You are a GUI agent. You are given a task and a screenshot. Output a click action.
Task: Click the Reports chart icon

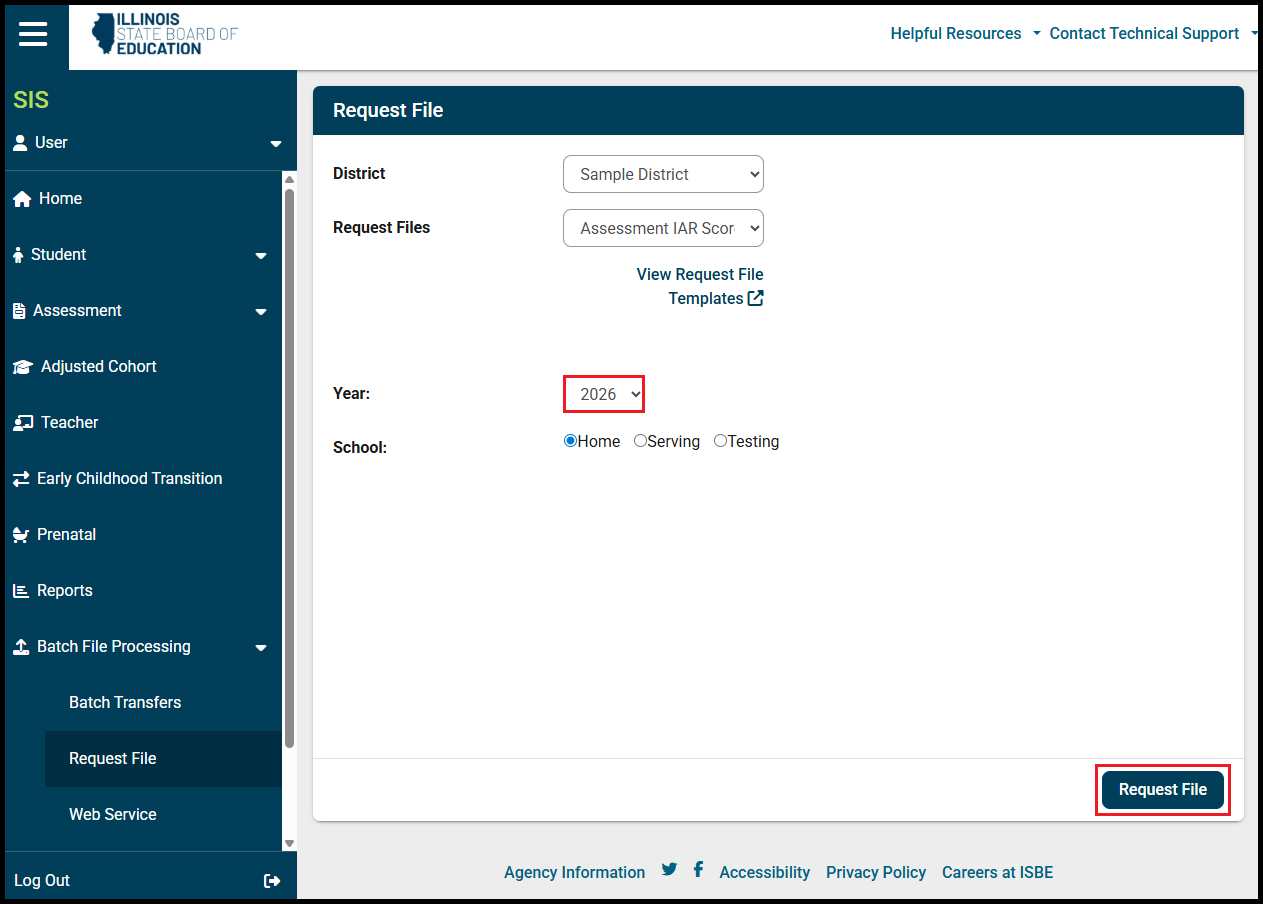[21, 591]
